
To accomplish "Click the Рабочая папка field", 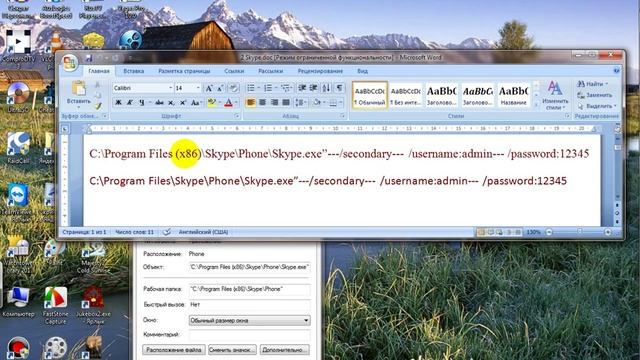I will [x=249, y=289].
